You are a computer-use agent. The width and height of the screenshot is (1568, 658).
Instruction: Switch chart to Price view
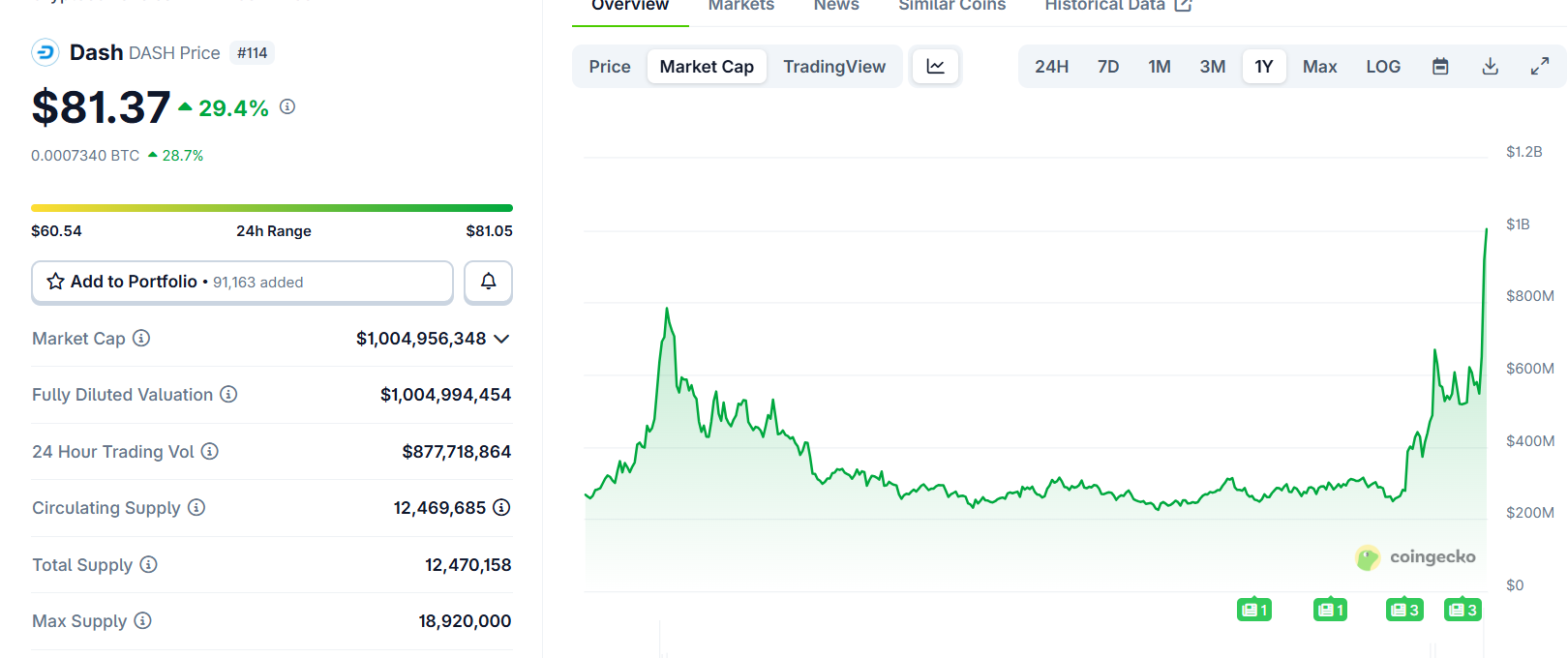click(x=609, y=67)
